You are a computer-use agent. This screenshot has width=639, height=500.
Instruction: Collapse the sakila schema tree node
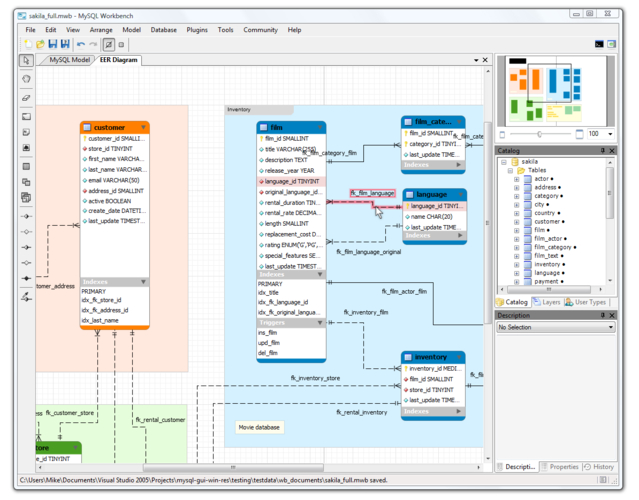503,161
